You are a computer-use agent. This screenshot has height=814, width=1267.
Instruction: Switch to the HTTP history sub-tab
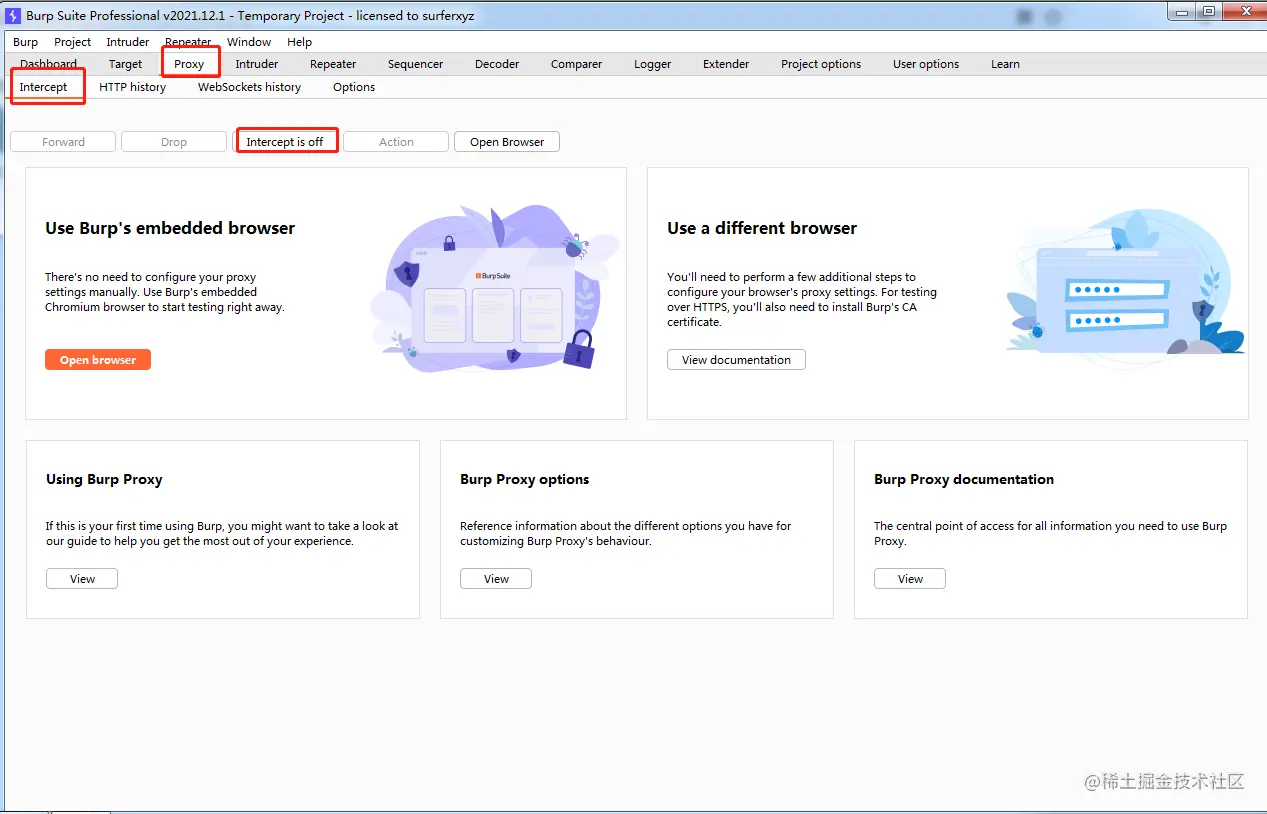(133, 87)
